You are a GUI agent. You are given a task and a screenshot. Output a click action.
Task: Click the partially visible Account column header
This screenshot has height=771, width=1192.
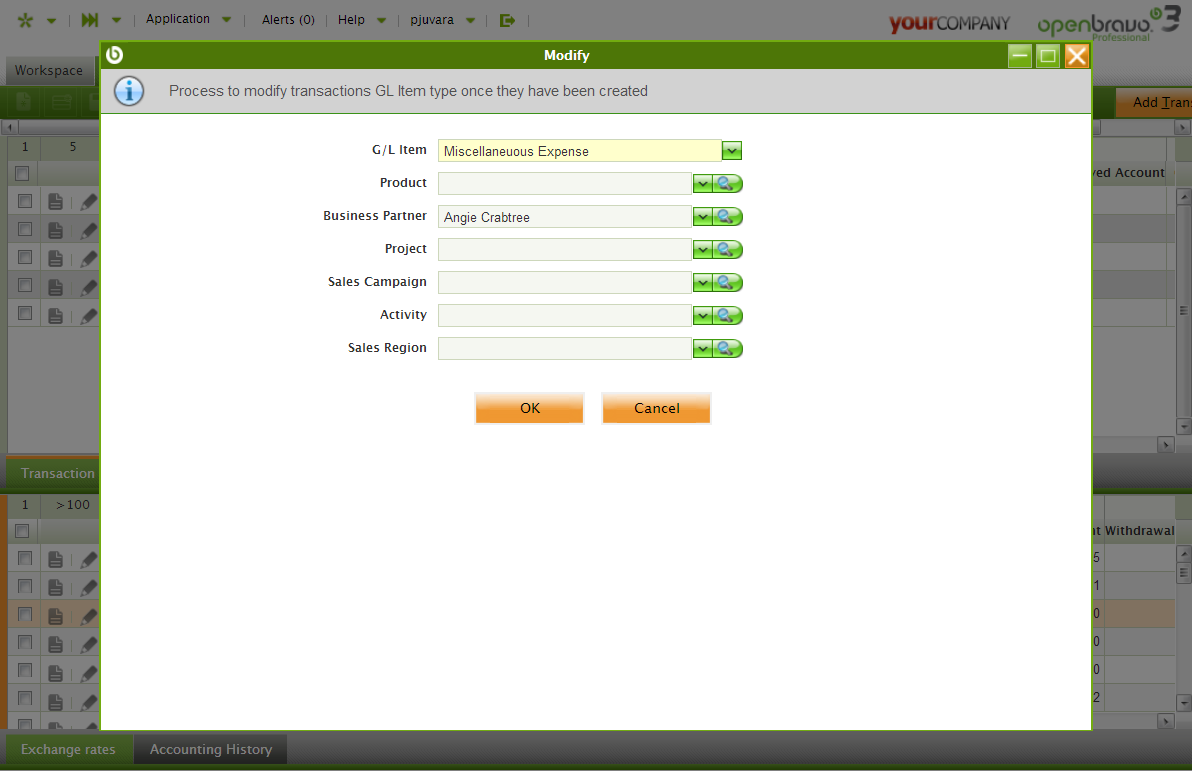(x=1130, y=173)
